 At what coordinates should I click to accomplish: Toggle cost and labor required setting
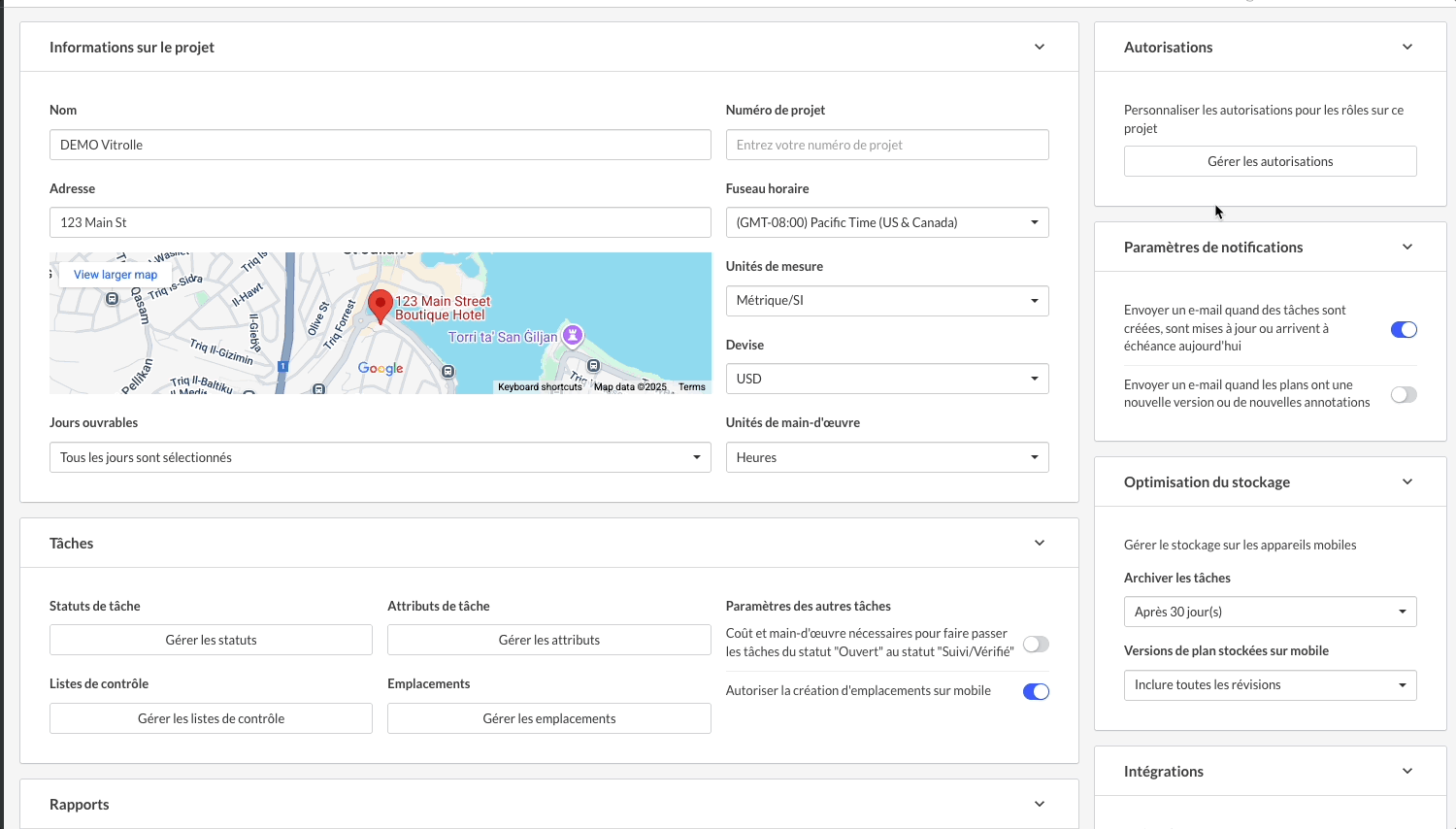coord(1036,644)
